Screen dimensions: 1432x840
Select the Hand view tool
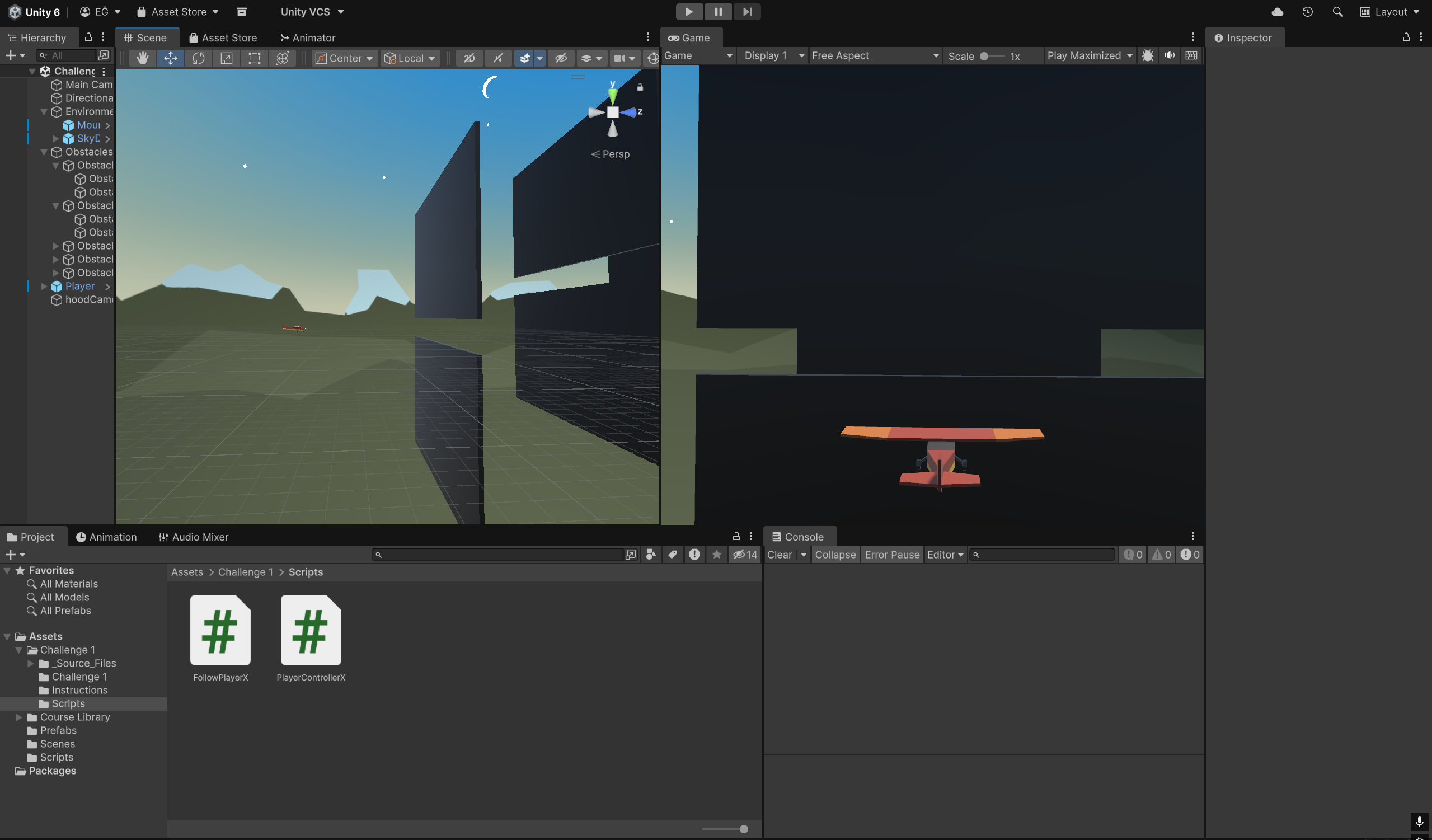click(x=142, y=58)
